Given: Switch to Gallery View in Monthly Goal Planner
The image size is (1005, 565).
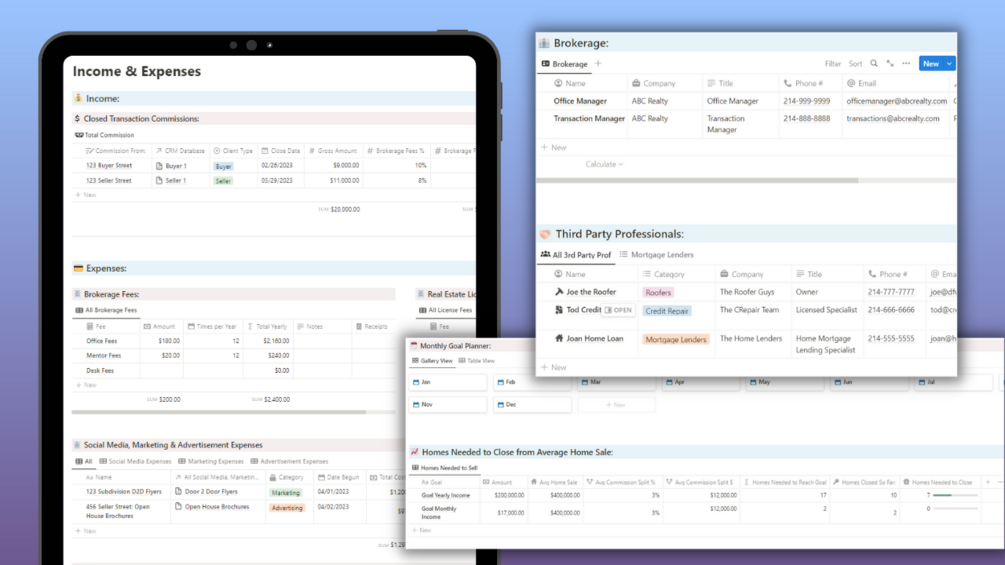Looking at the screenshot, I should (432, 361).
